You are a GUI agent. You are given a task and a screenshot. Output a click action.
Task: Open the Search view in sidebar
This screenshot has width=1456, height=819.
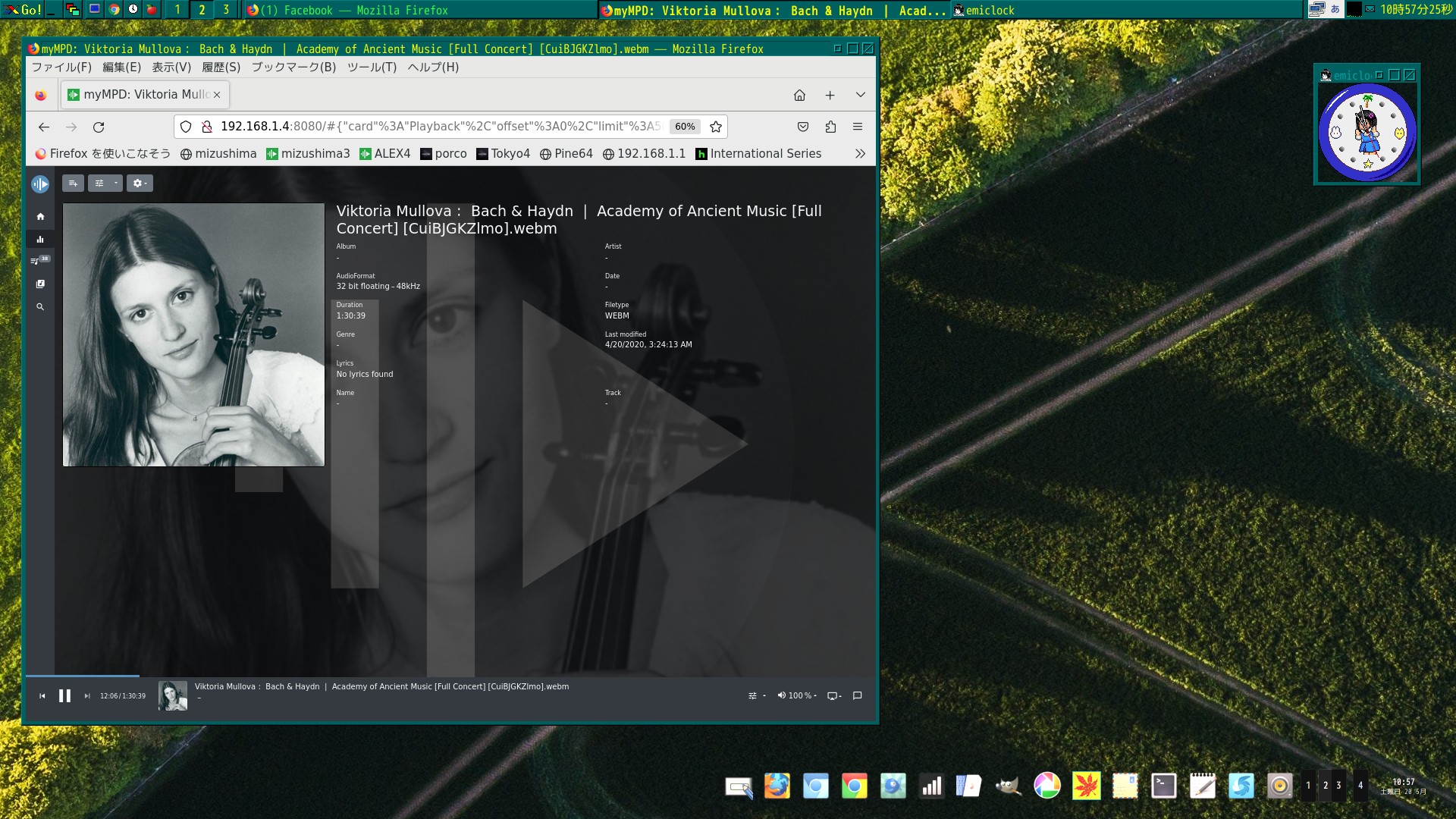click(x=40, y=307)
